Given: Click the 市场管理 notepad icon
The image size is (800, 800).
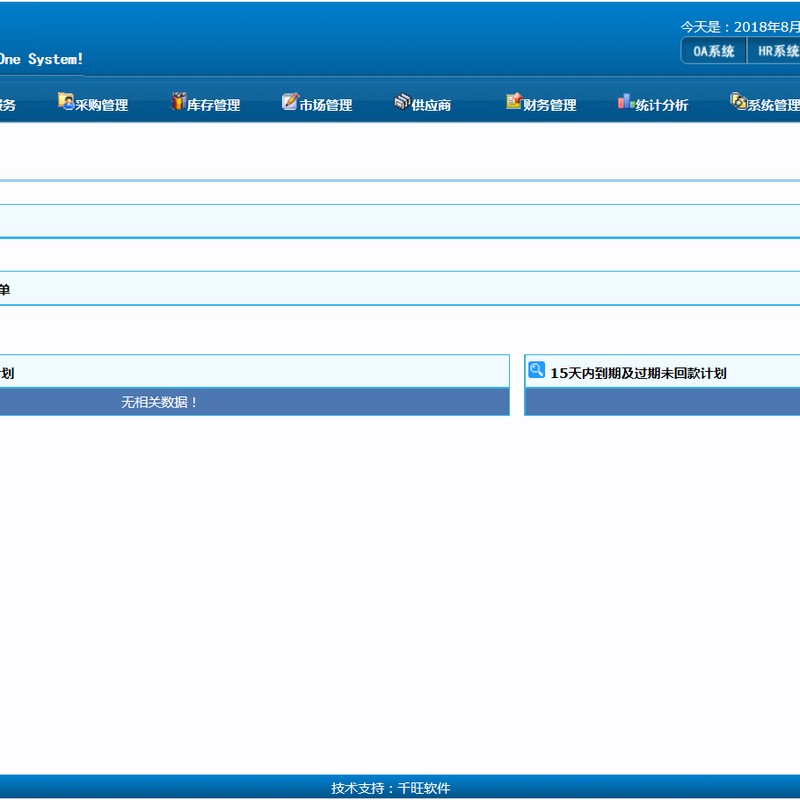Looking at the screenshot, I should pos(290,101).
